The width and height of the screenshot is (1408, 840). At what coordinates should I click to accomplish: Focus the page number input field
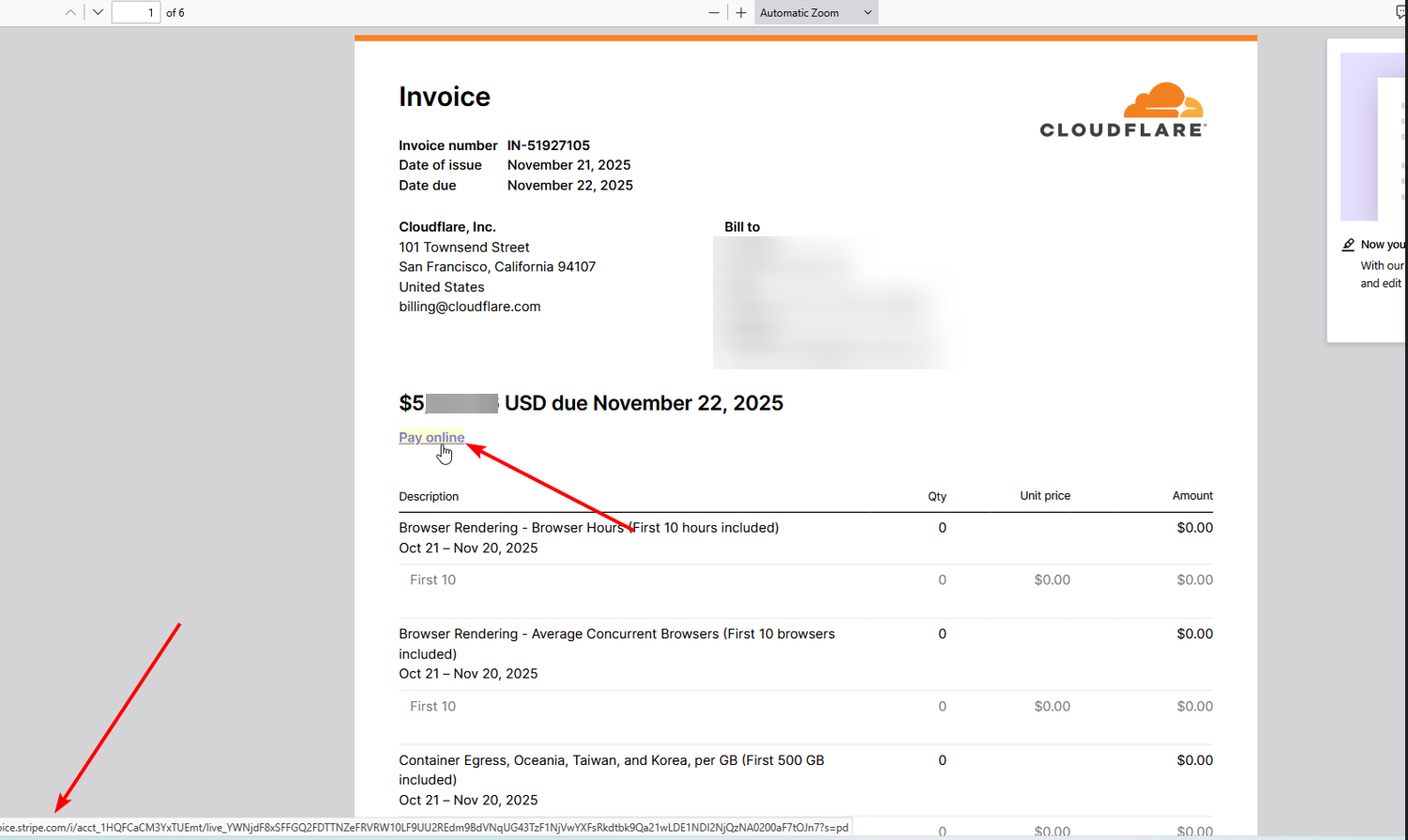point(136,13)
